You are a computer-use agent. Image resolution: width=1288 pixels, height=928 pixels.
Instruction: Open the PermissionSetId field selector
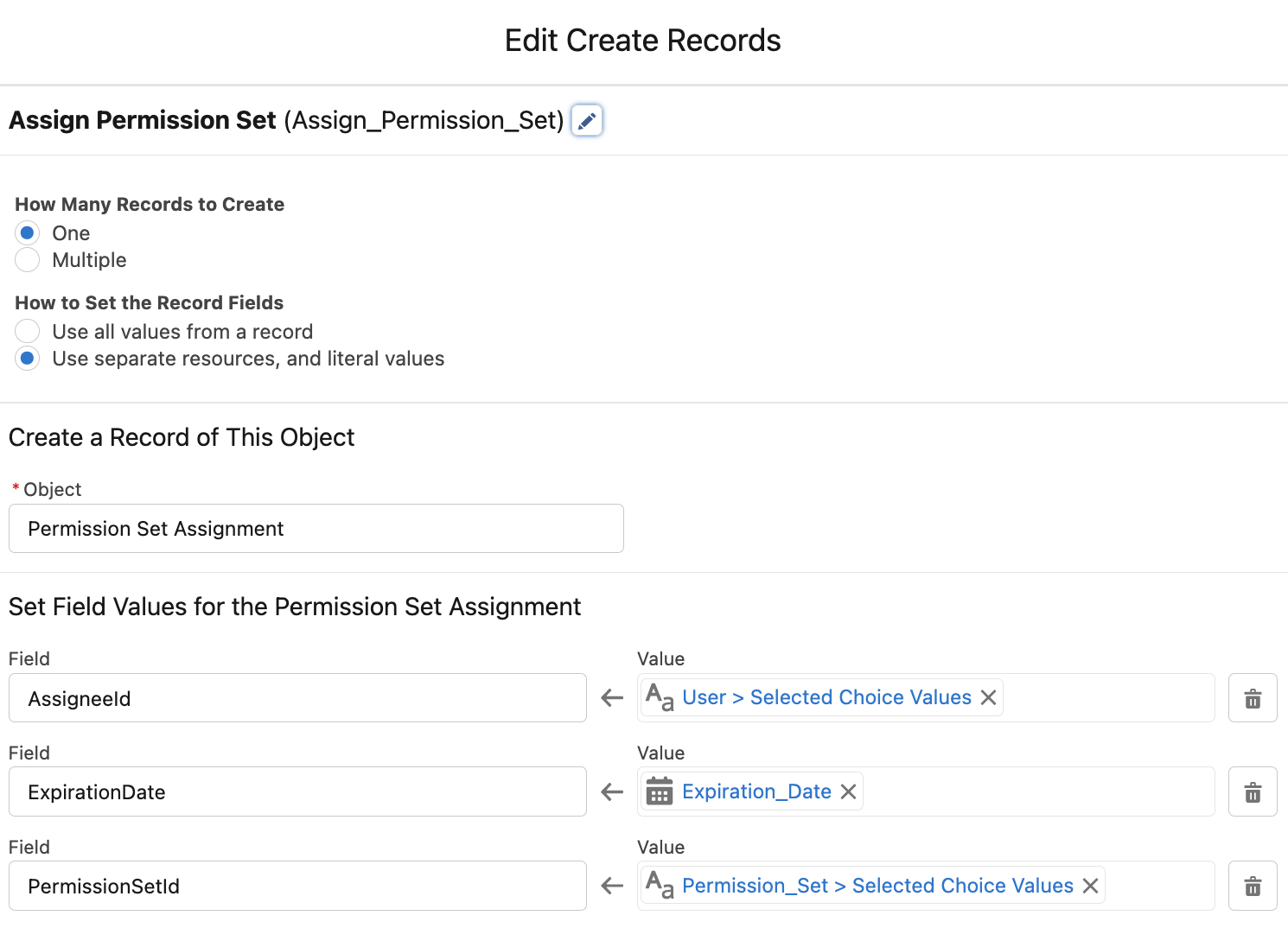tap(297, 885)
